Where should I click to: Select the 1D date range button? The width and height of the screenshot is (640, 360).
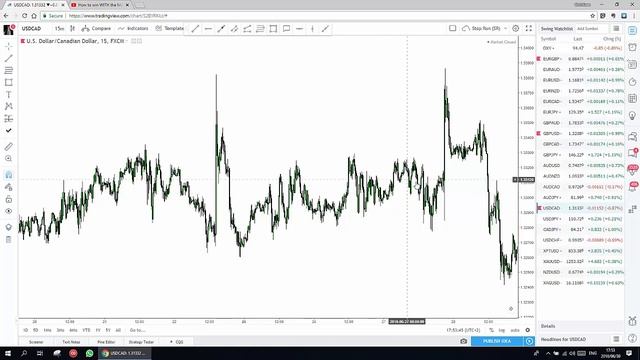click(x=26, y=330)
